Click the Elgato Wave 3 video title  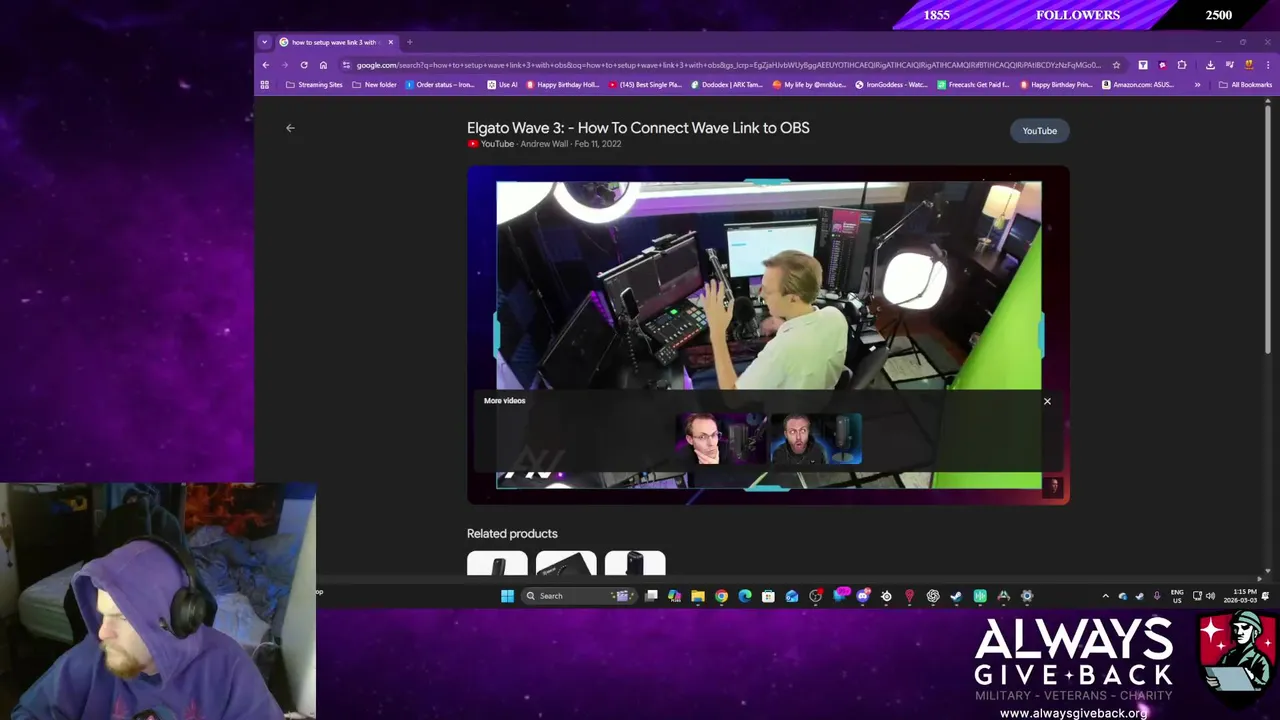638,128
